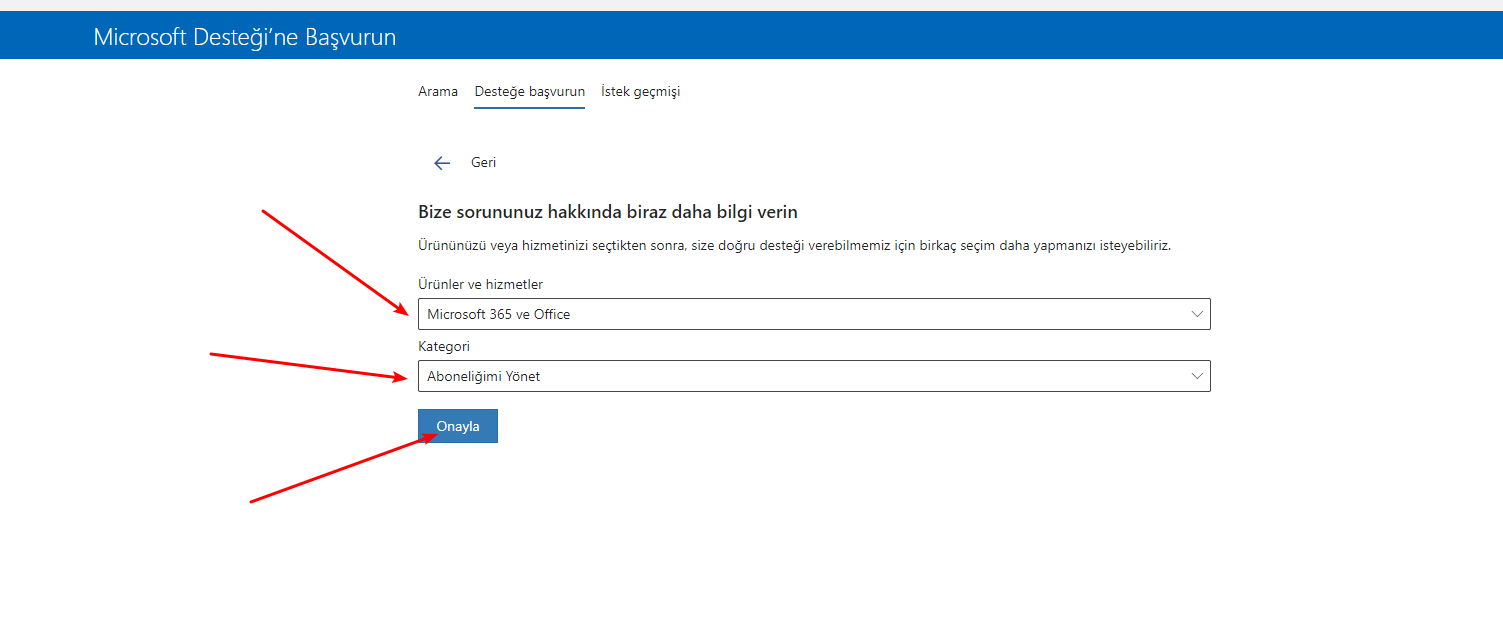Open the Arama tab
This screenshot has width=1503, height=629.
click(x=438, y=91)
